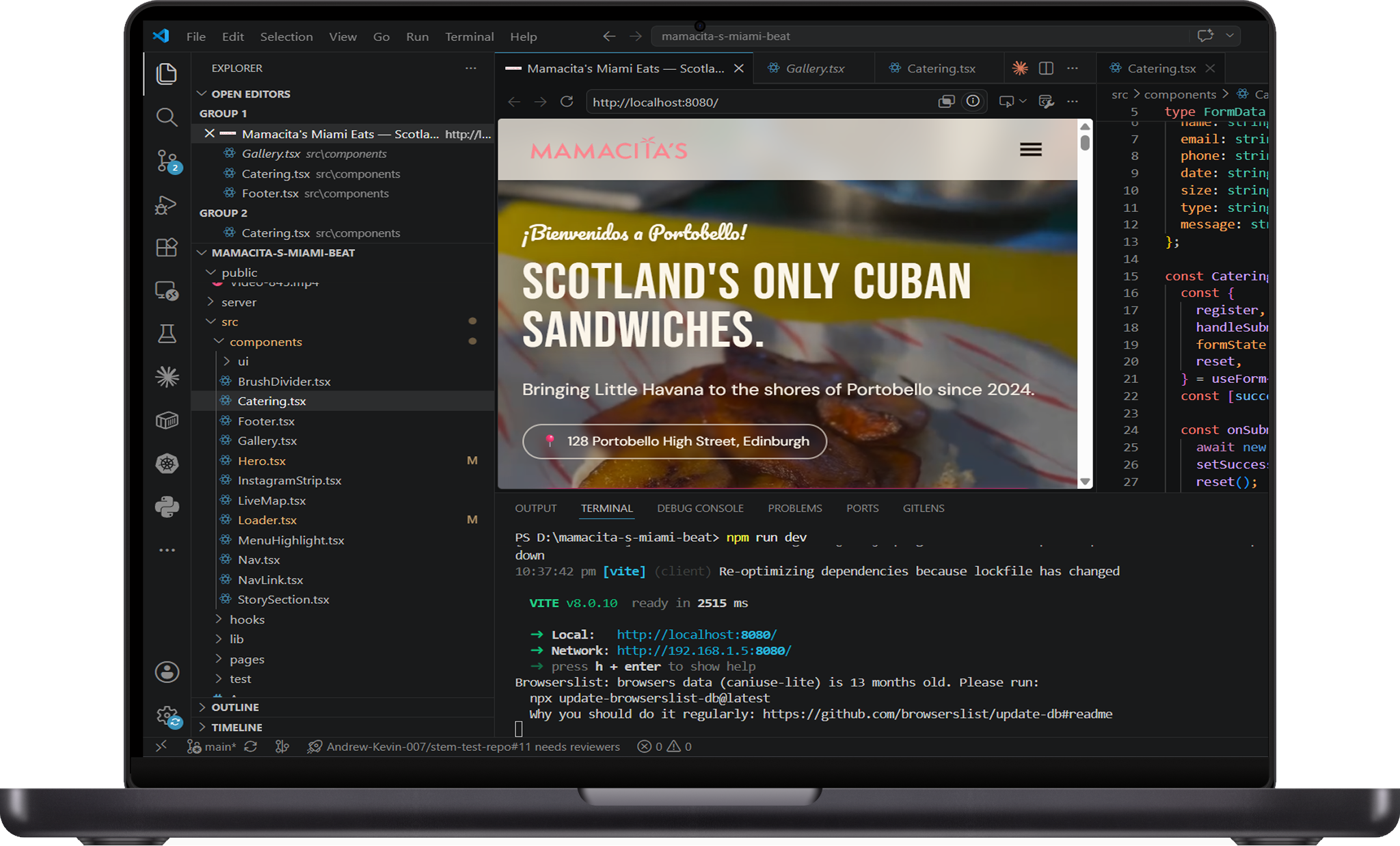This screenshot has height=846, width=1400.
Task: Show additional activity bar views
Action: 166,550
